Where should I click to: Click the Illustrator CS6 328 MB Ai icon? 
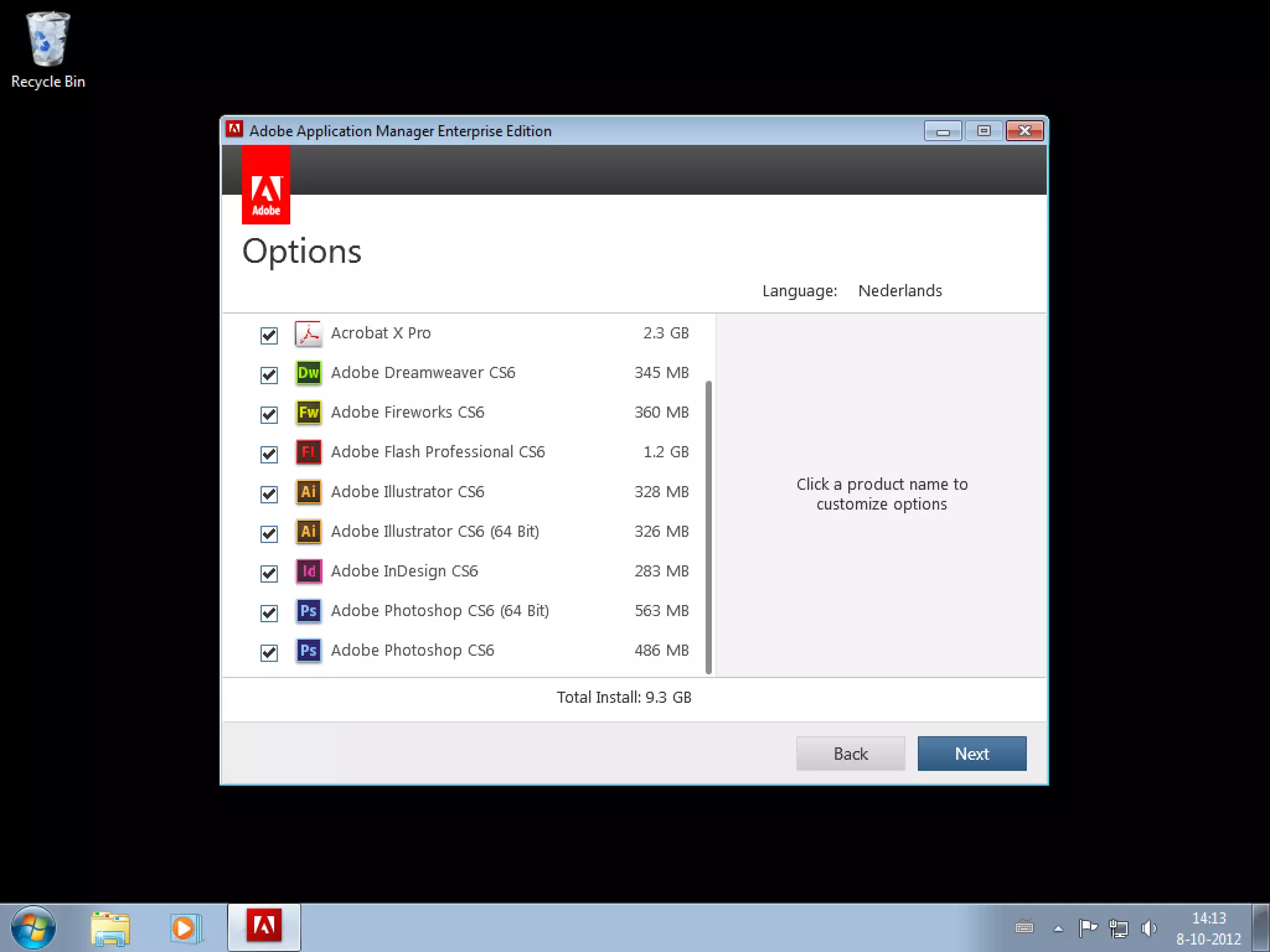(x=308, y=491)
